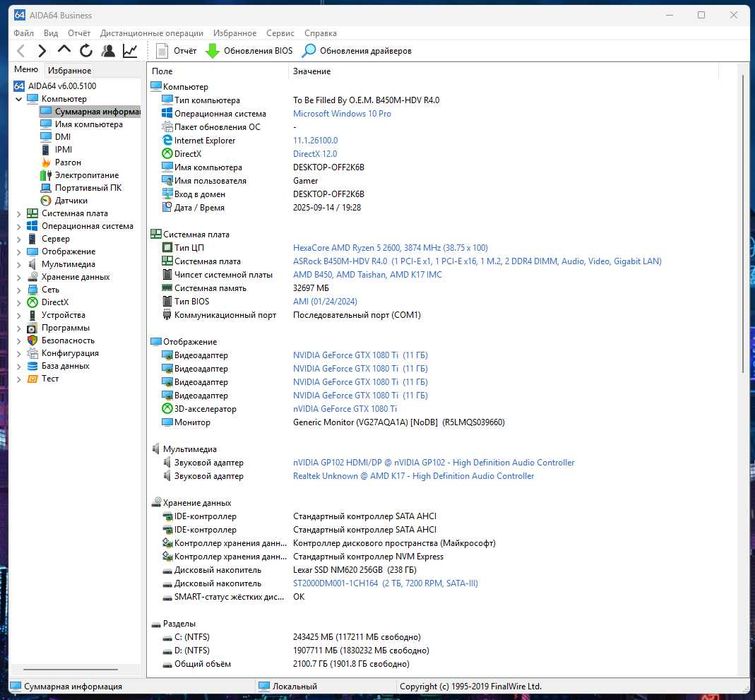Expand the Тест tree node

click(x=18, y=379)
